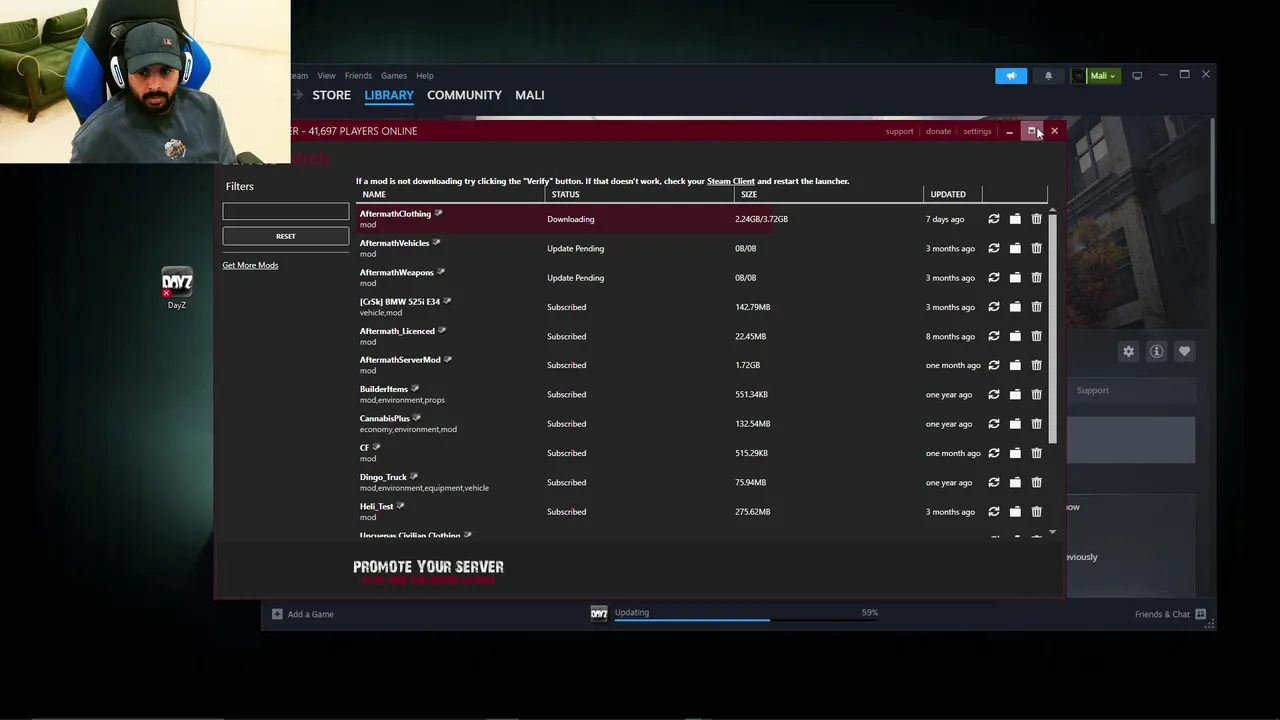Viewport: 1280px width, 720px height.
Task: Open the CF mod folder
Action: coord(1015,453)
